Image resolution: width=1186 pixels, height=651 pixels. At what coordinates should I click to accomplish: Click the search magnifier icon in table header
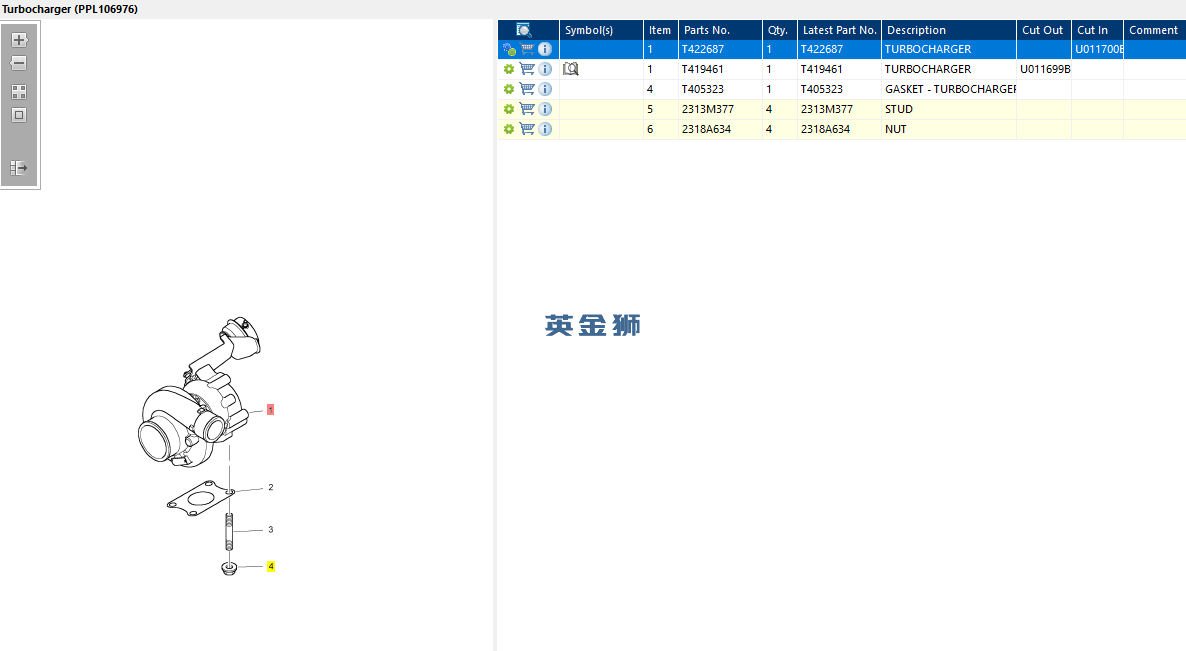(523, 29)
